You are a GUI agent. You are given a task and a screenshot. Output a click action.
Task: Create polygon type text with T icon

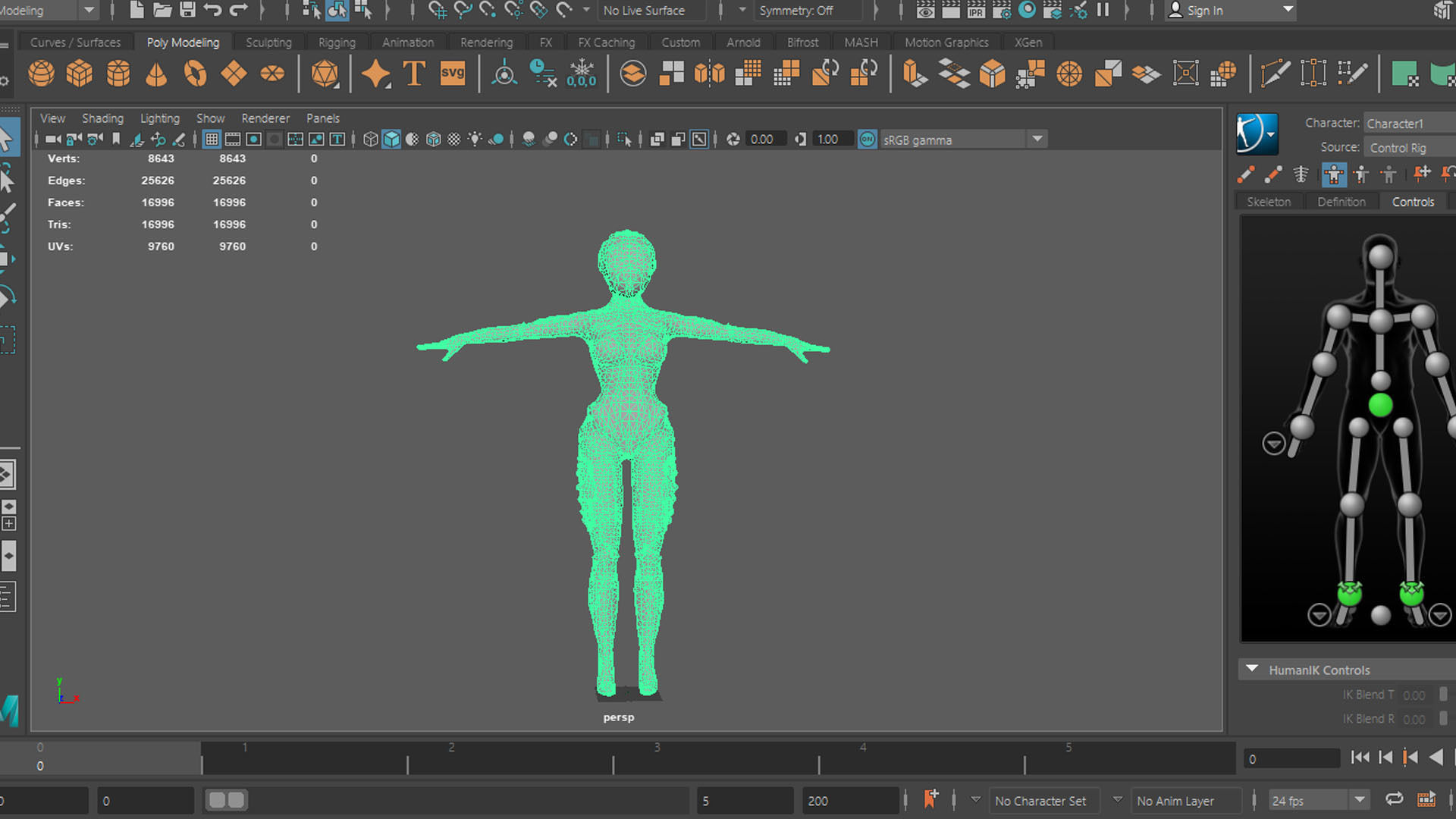(414, 74)
